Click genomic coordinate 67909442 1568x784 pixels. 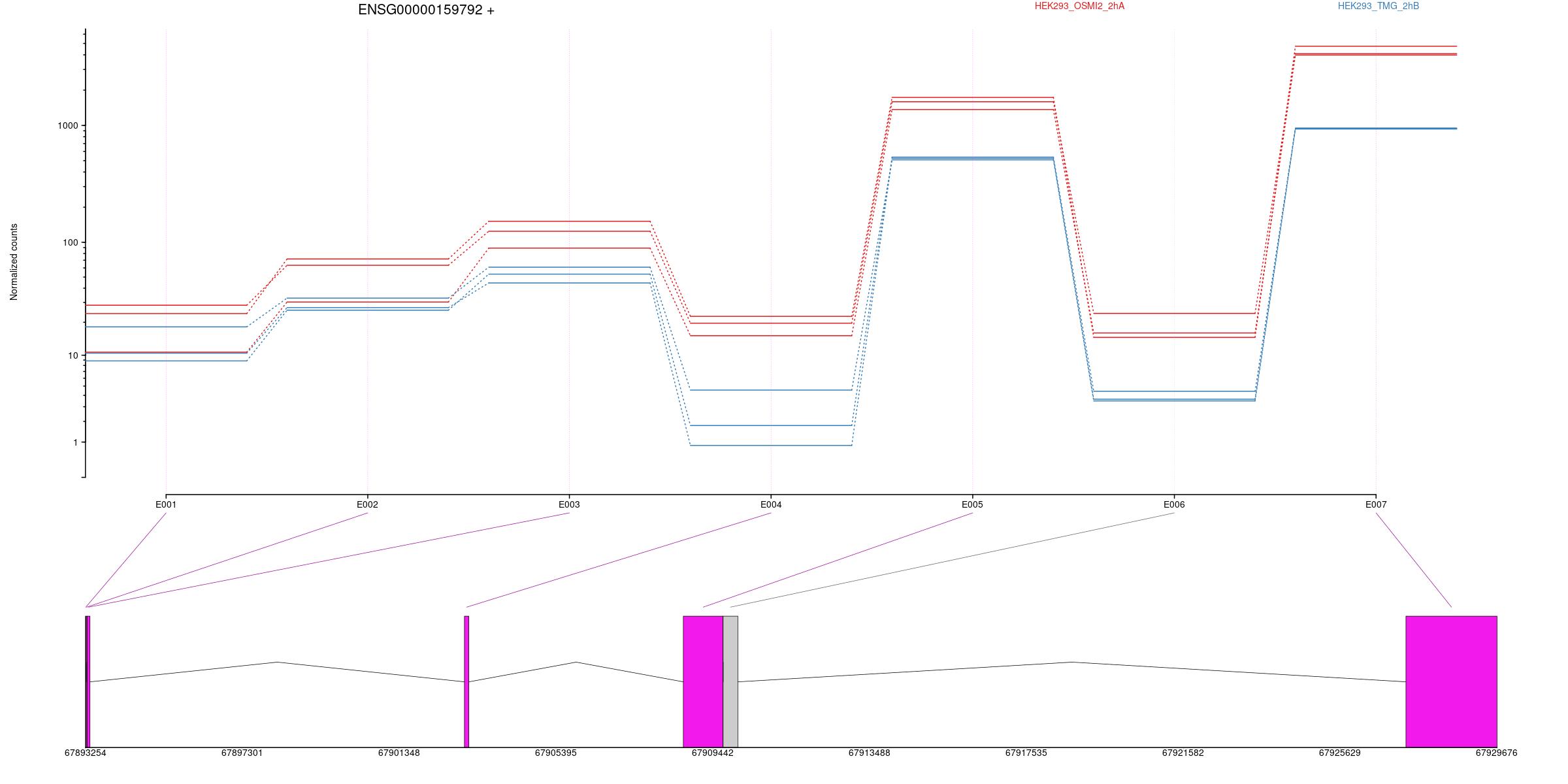pyautogui.click(x=712, y=753)
